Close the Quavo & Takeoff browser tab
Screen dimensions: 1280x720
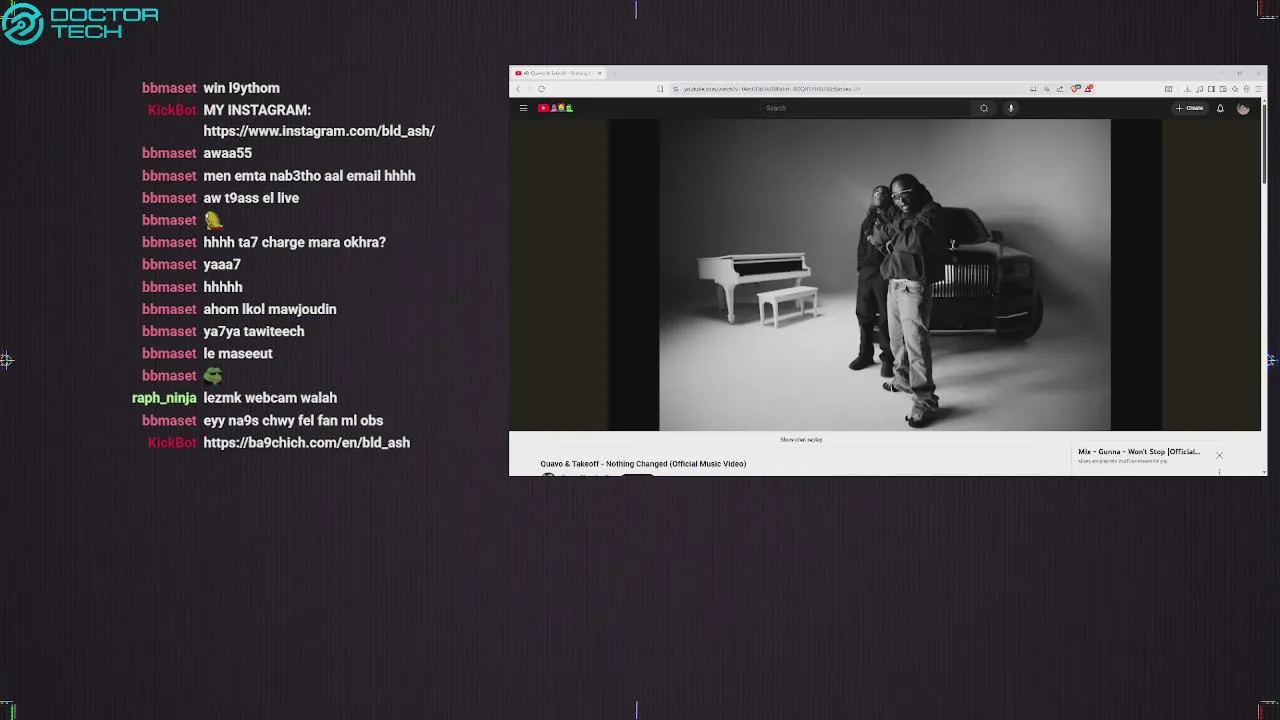[x=600, y=73]
